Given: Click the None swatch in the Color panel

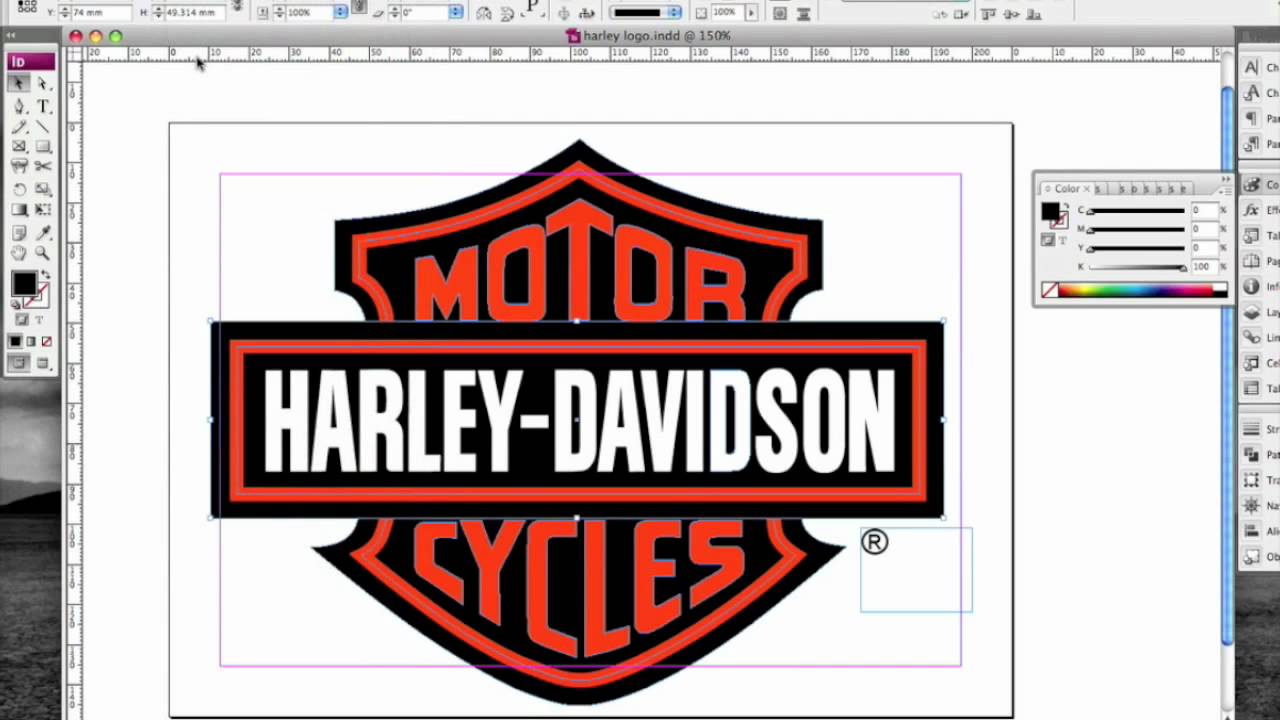Looking at the screenshot, I should (1049, 290).
